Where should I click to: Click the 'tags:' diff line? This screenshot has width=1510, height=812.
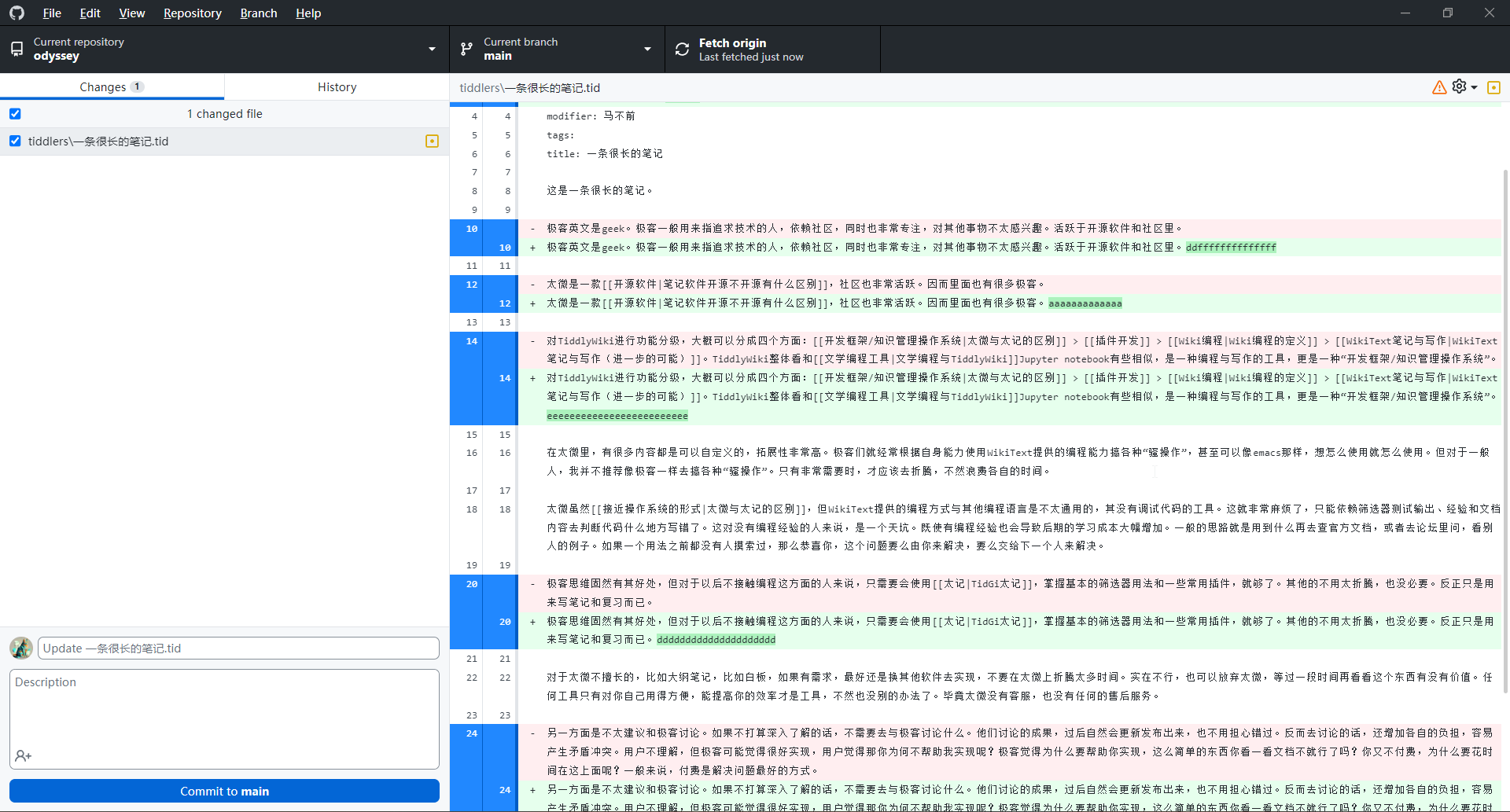click(x=561, y=135)
